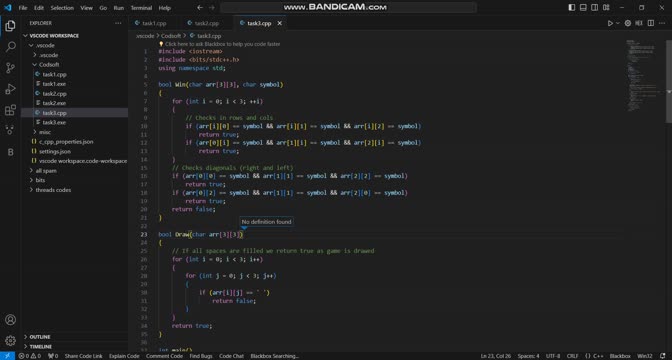Viewport: 672px width, 360px height.
Task: Open the Blackbox sidebar icon
Action: click(x=10, y=152)
